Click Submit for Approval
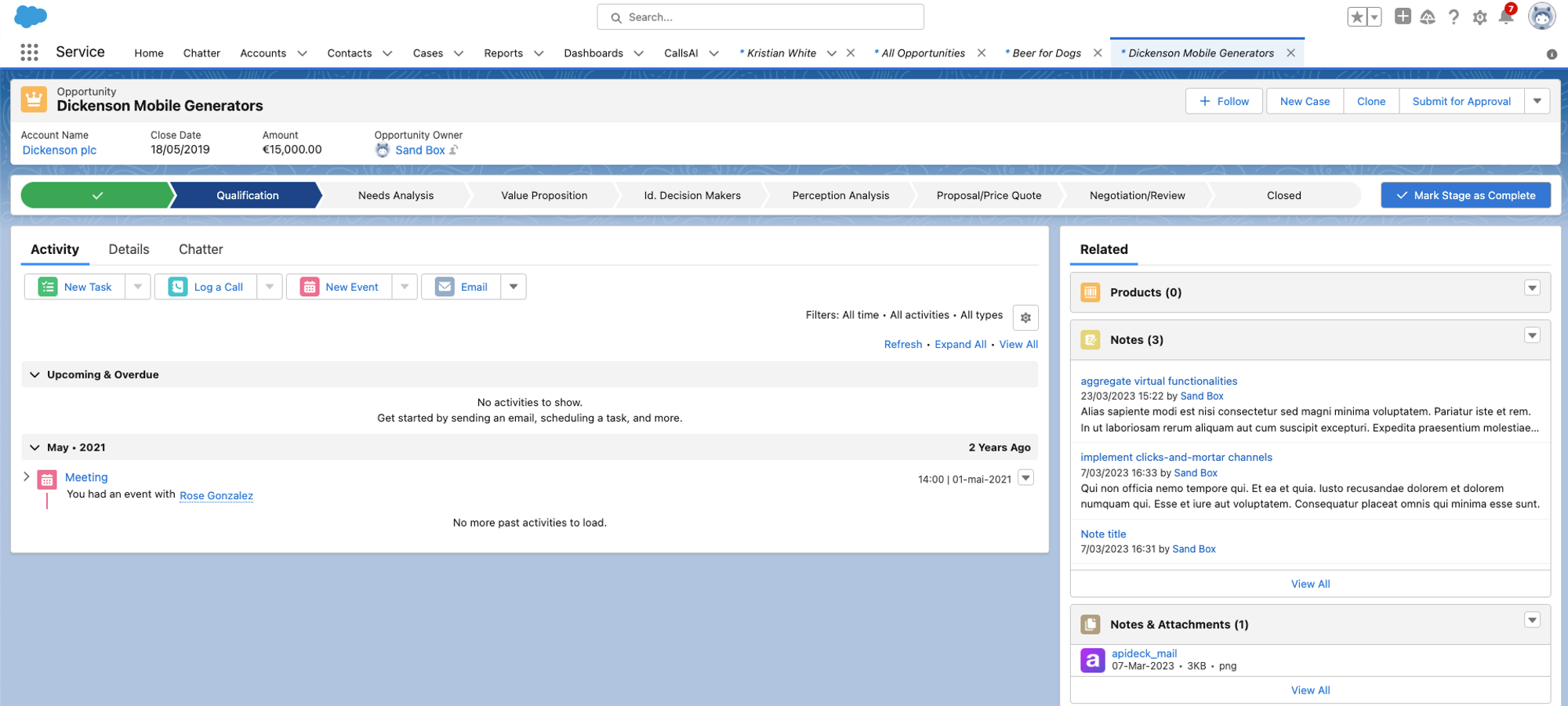Image resolution: width=1568 pixels, height=706 pixels. pos(1461,101)
